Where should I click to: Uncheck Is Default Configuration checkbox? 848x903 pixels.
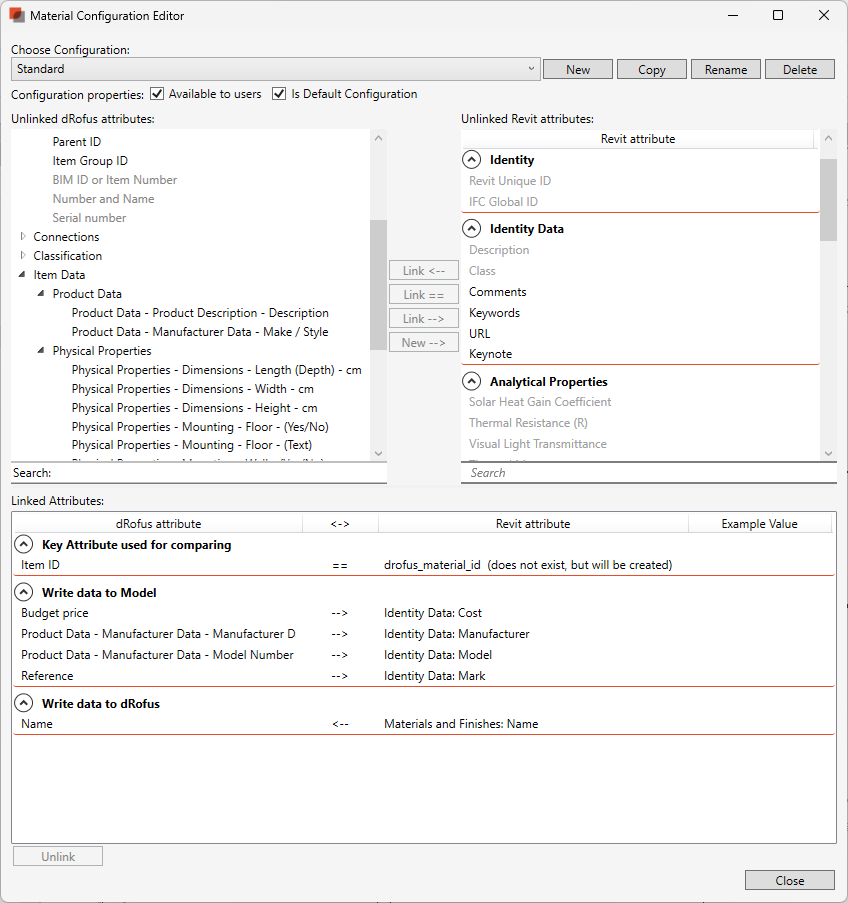(279, 94)
